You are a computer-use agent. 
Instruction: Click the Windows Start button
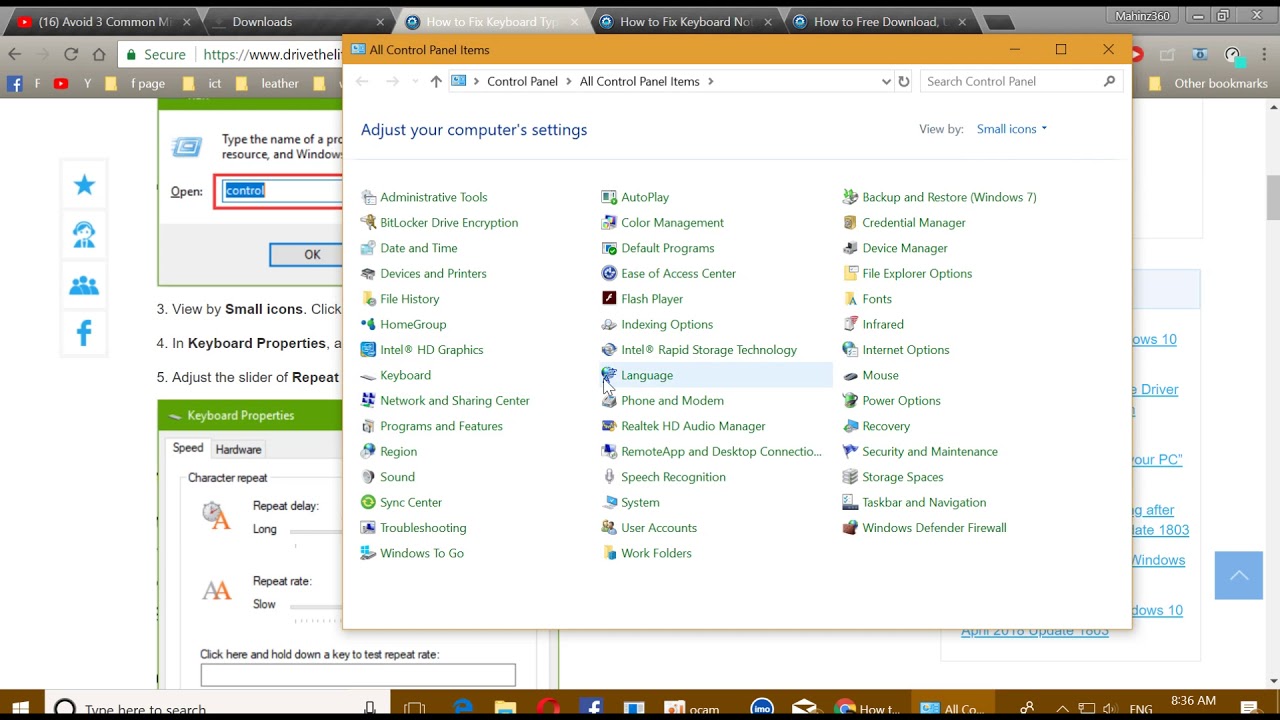click(20, 708)
